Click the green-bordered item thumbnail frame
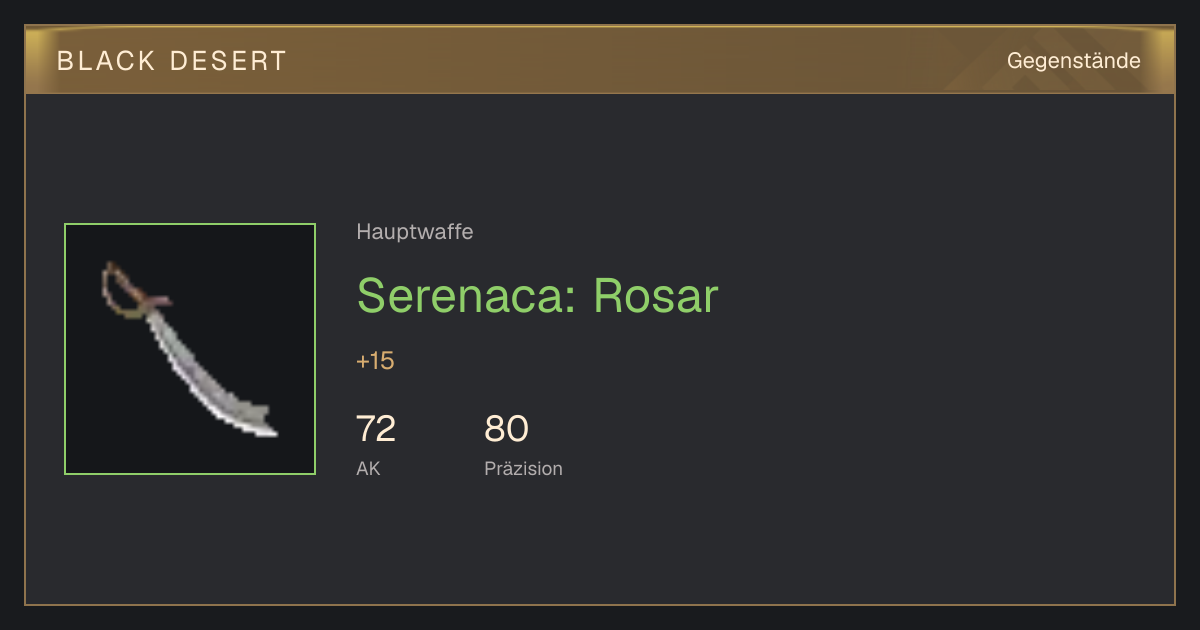Viewport: 1200px width, 630px height. [190, 349]
